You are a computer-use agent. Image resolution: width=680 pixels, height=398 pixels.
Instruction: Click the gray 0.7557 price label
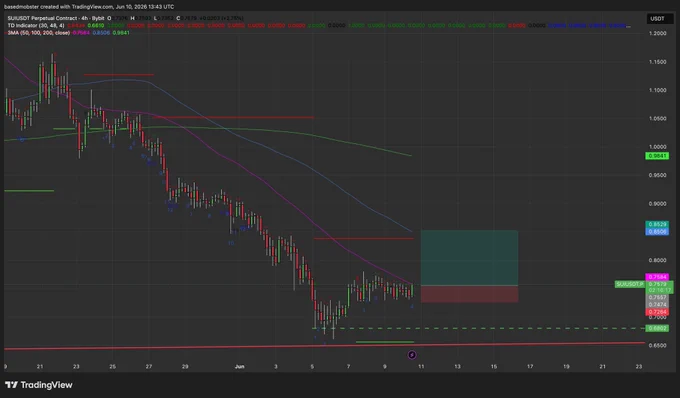coord(657,297)
